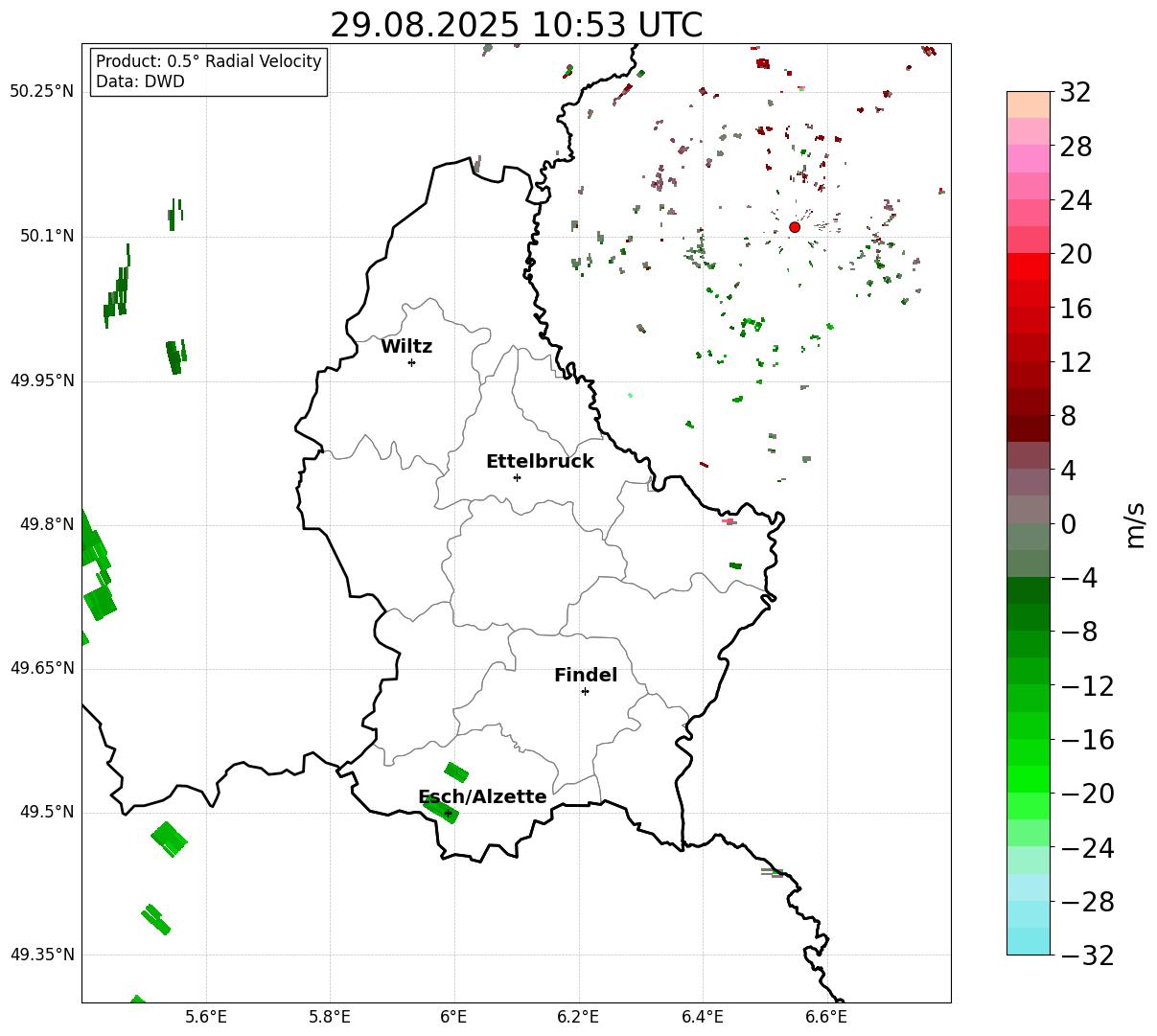
Task: Click the colorbar value 32
Action: (1076, 93)
